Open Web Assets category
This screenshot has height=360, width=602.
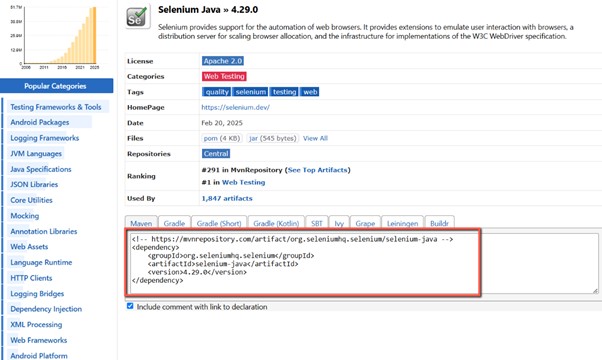pyautogui.click(x=29, y=247)
